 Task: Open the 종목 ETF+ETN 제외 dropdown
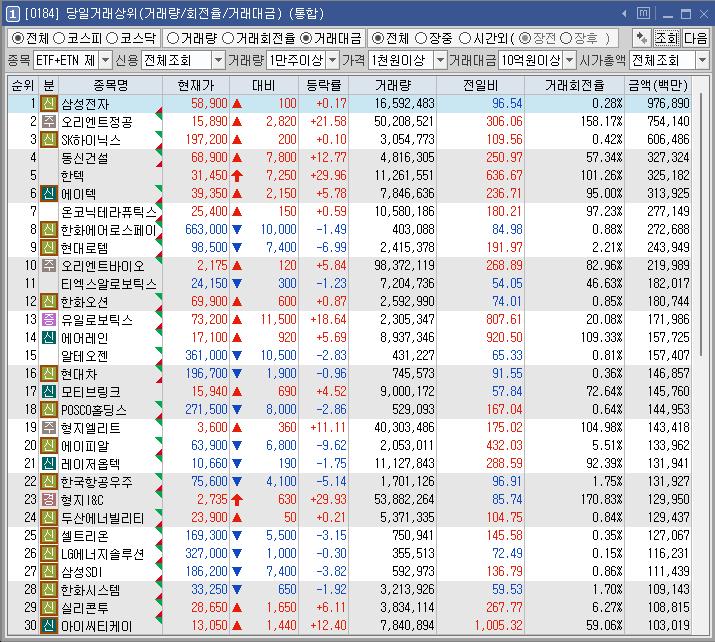click(x=105, y=60)
